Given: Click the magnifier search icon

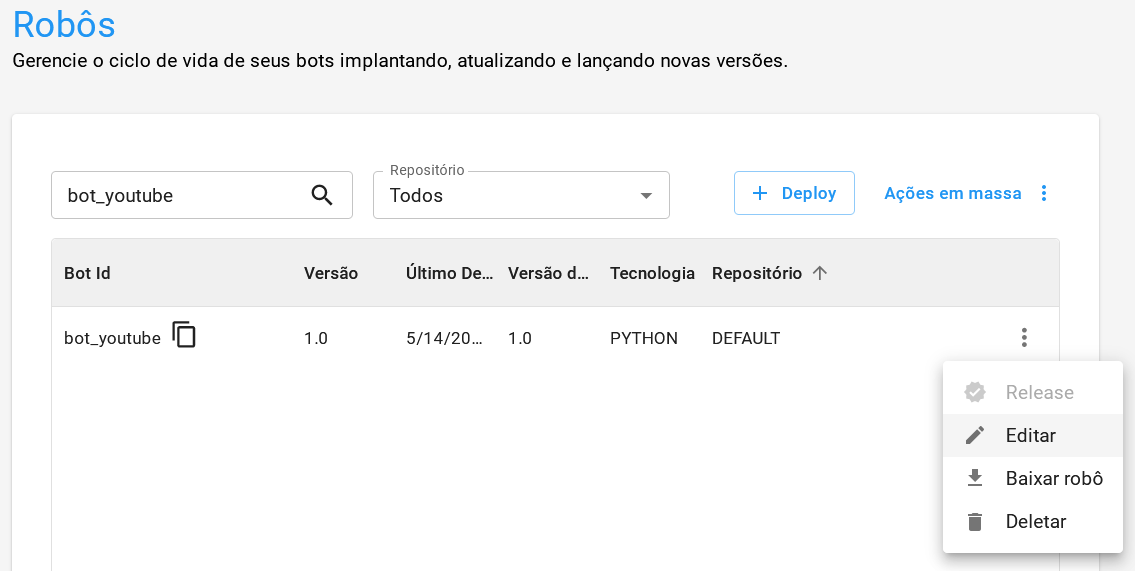Looking at the screenshot, I should coord(321,195).
